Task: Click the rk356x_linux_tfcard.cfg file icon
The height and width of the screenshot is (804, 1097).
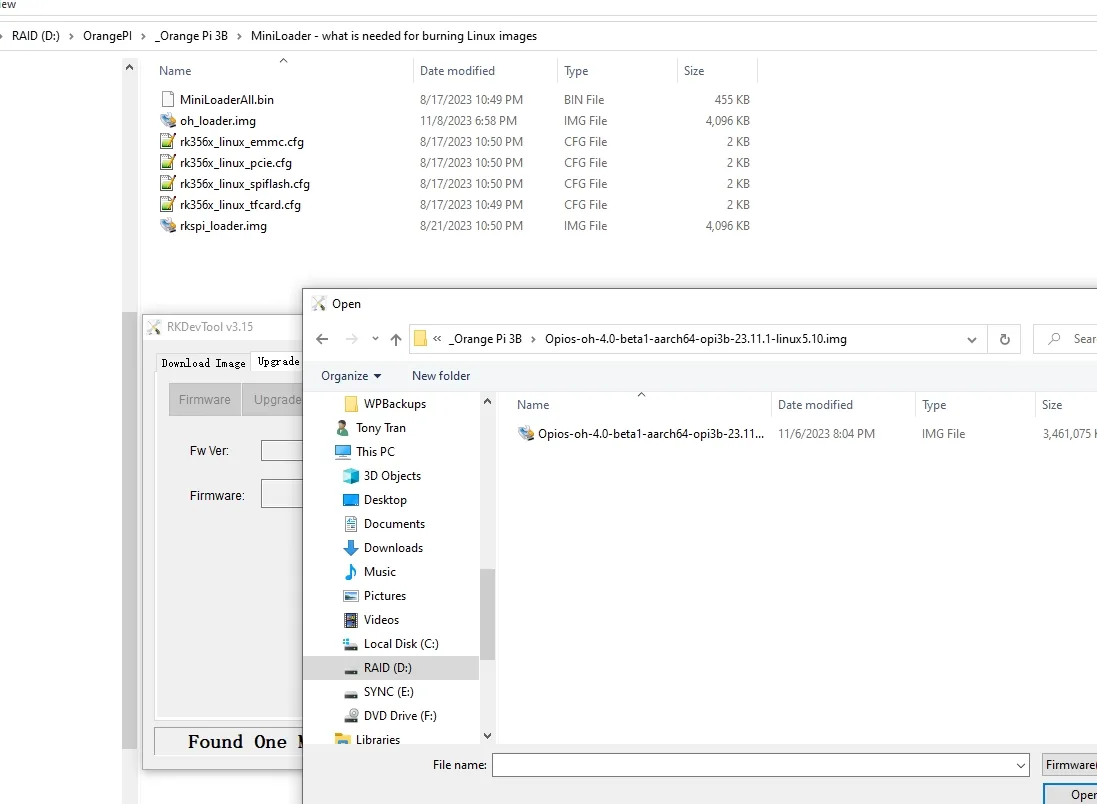Action: [x=168, y=204]
